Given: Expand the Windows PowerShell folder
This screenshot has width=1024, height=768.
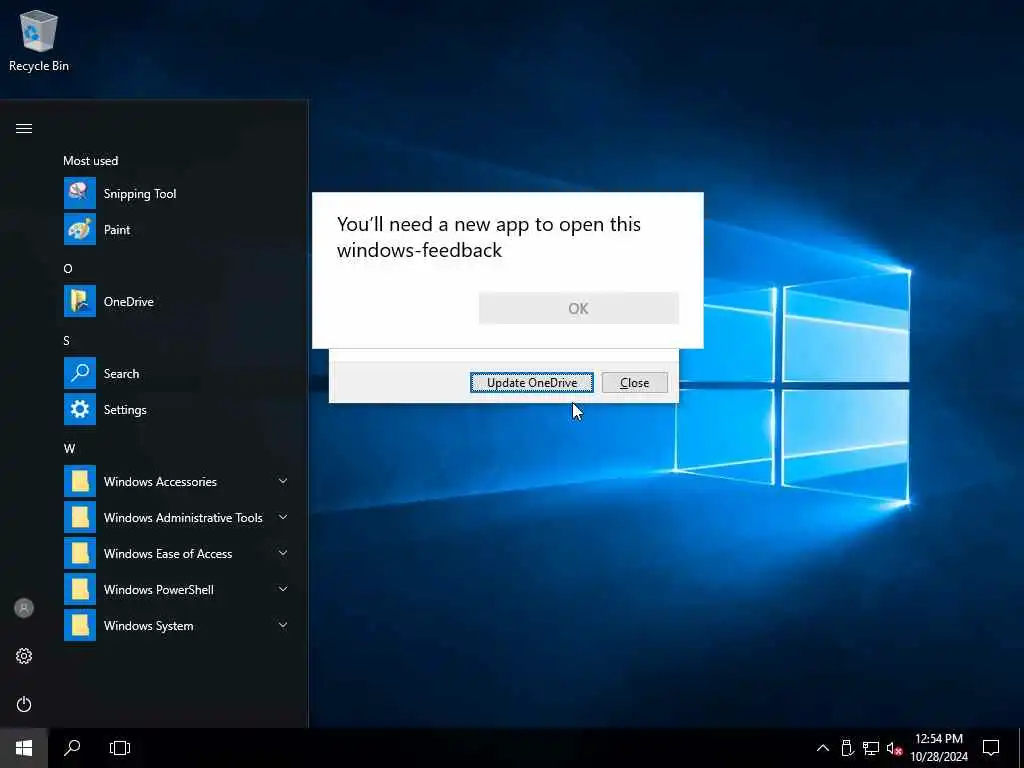Looking at the screenshot, I should pos(176,589).
